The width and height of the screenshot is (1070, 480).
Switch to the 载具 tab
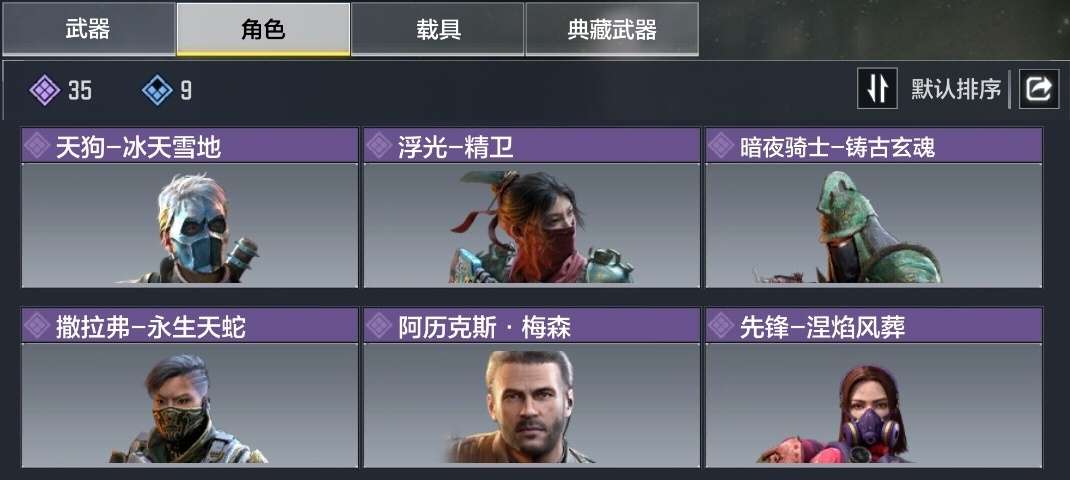pyautogui.click(x=437, y=29)
